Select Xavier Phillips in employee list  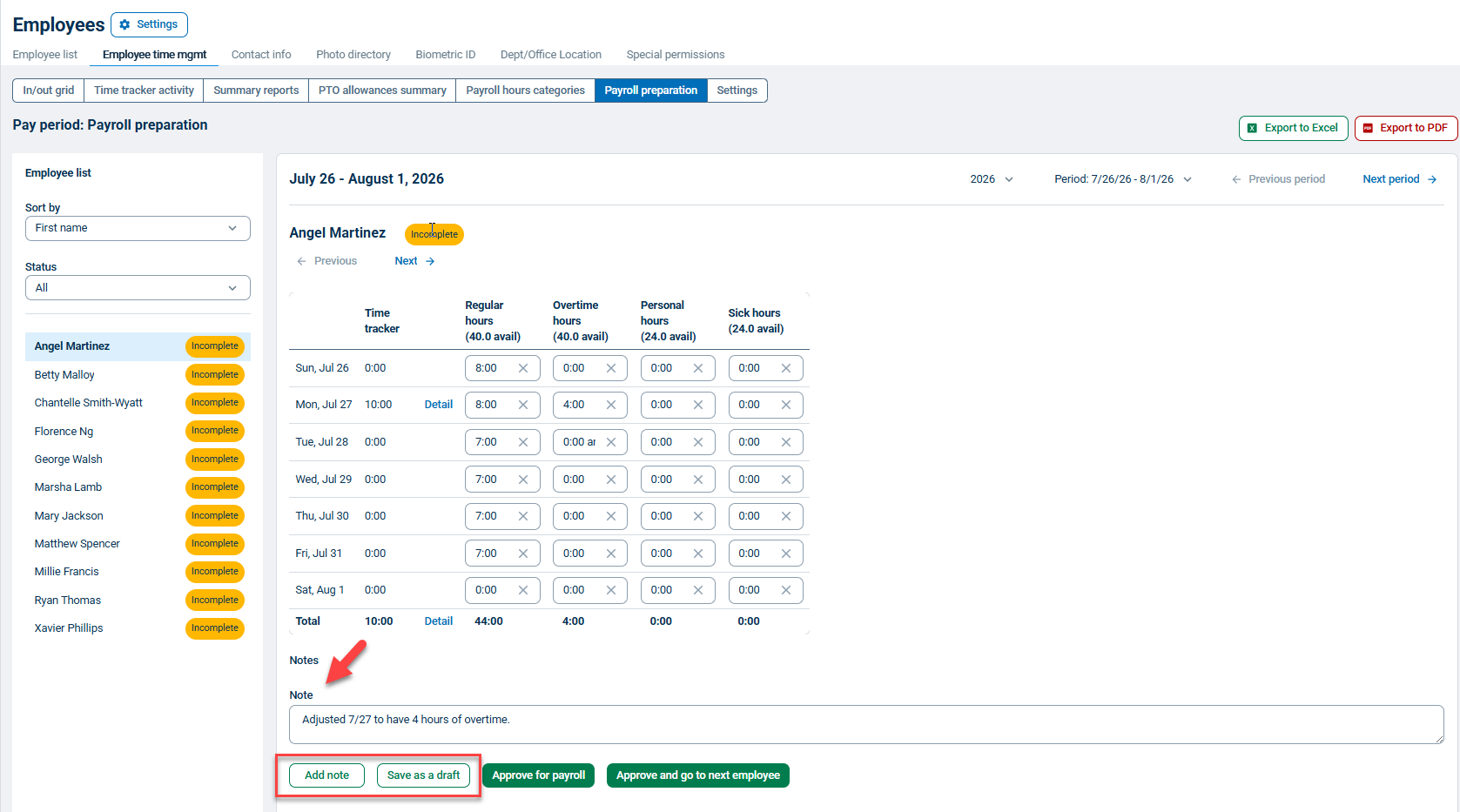tap(138, 628)
